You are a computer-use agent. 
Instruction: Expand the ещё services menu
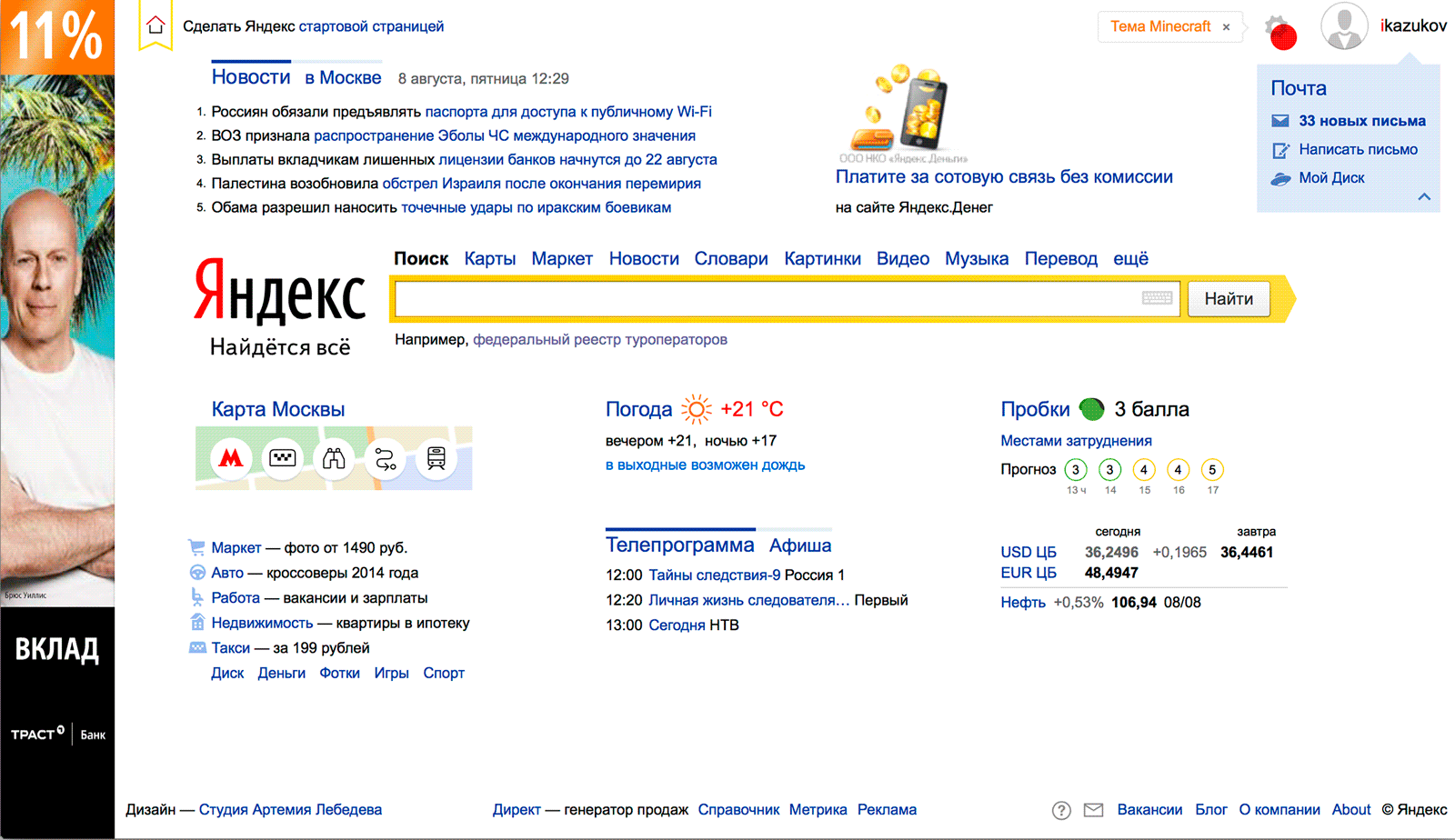coord(1130,259)
